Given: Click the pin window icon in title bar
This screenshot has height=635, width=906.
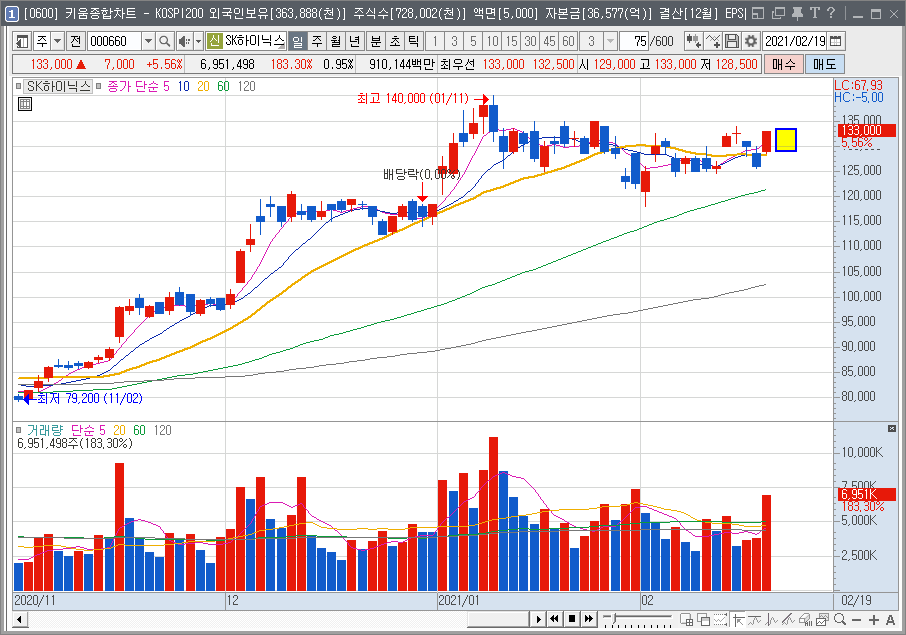Looking at the screenshot, I should [x=797, y=13].
